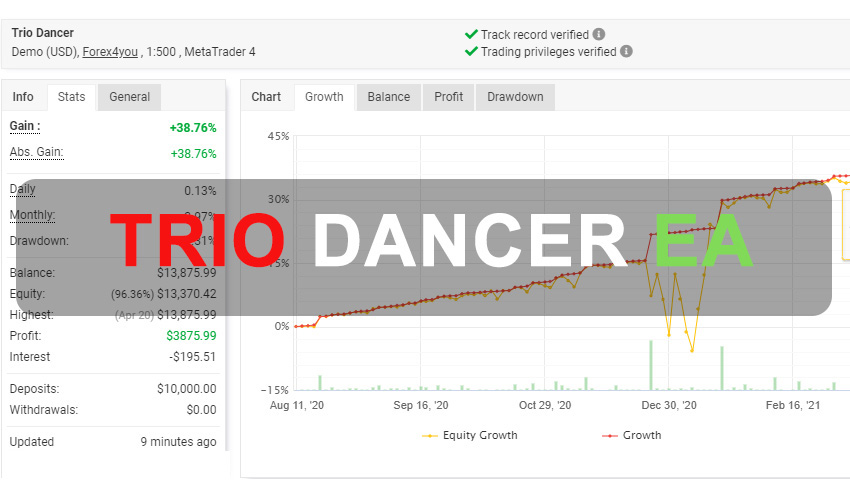Click the $3875.99 Profit value
The width and height of the screenshot is (850, 500).
191,336
